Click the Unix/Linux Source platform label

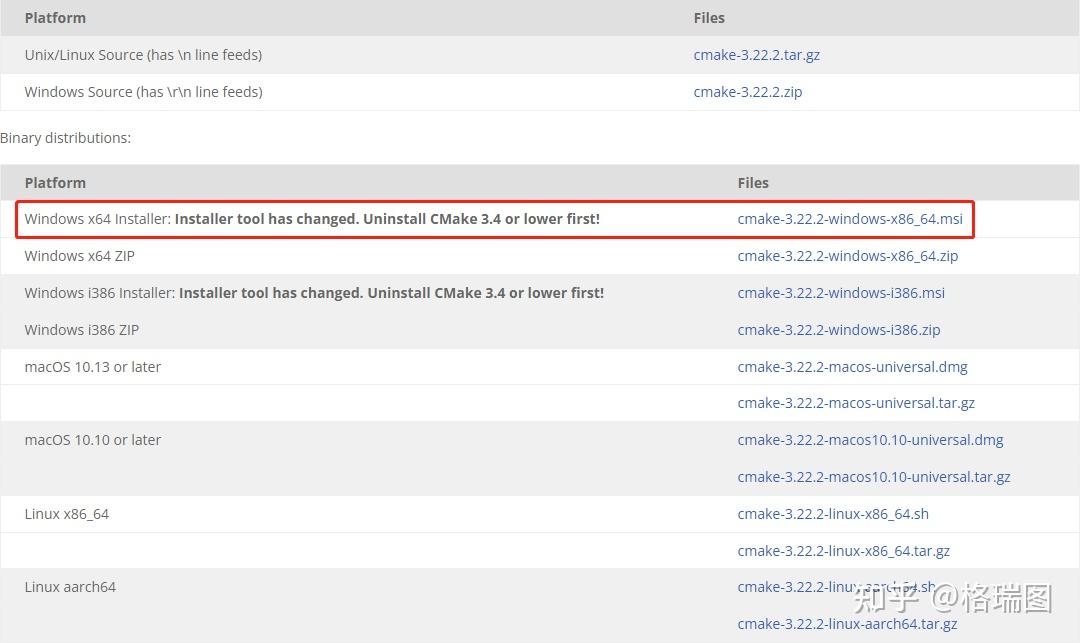point(143,55)
